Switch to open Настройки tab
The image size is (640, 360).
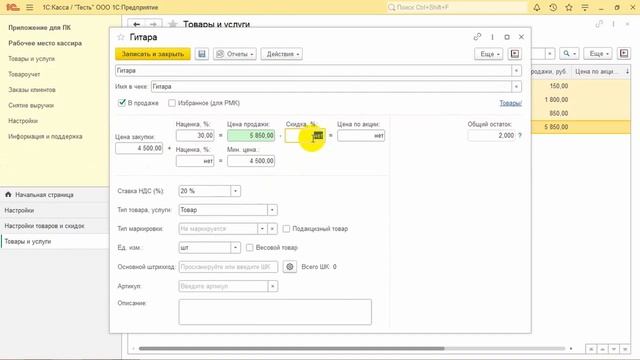[55, 210]
